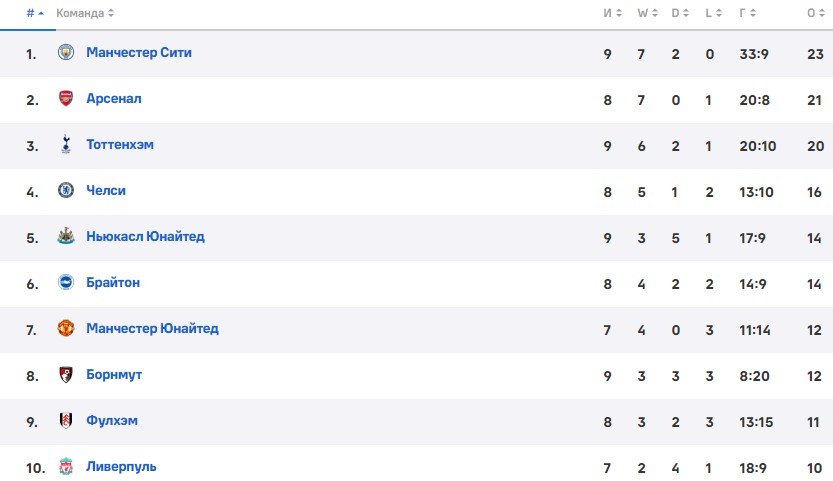Click the Liverpool club crest icon
This screenshot has width=833, height=481.
coord(66,467)
